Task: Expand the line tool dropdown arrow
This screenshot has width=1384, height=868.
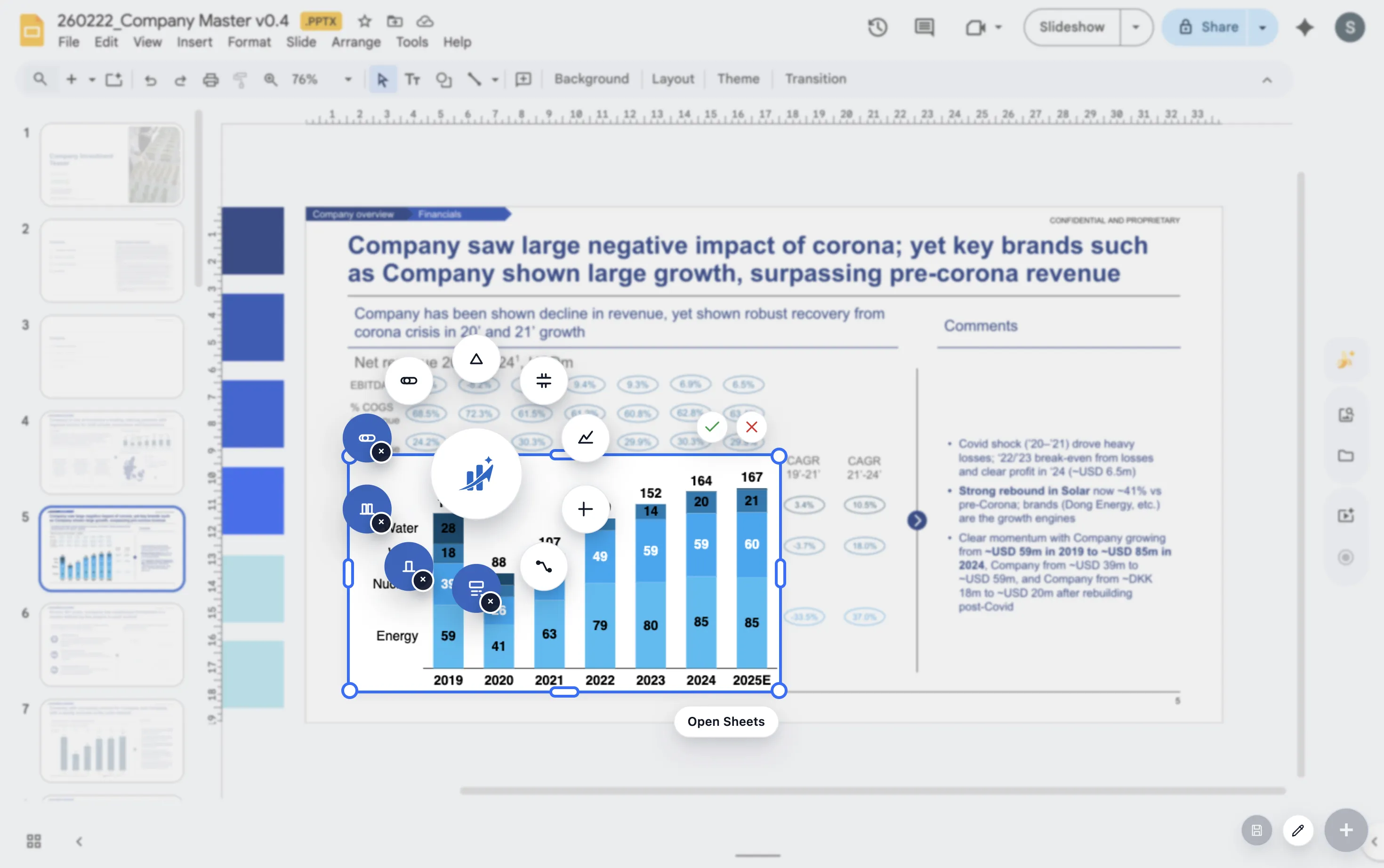Action: (x=494, y=79)
